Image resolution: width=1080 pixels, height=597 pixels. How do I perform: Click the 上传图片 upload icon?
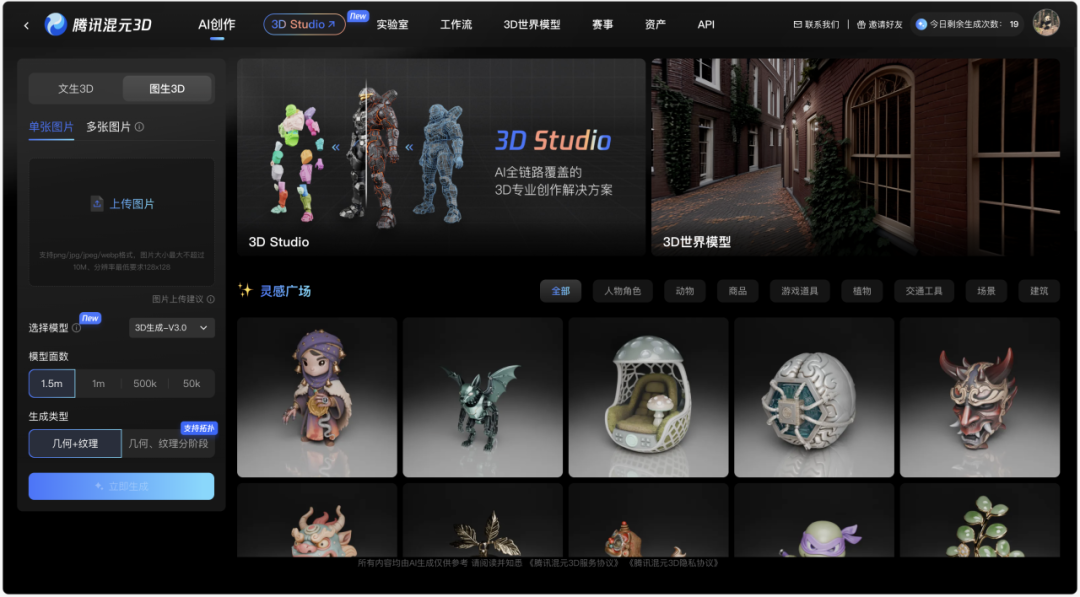97,204
